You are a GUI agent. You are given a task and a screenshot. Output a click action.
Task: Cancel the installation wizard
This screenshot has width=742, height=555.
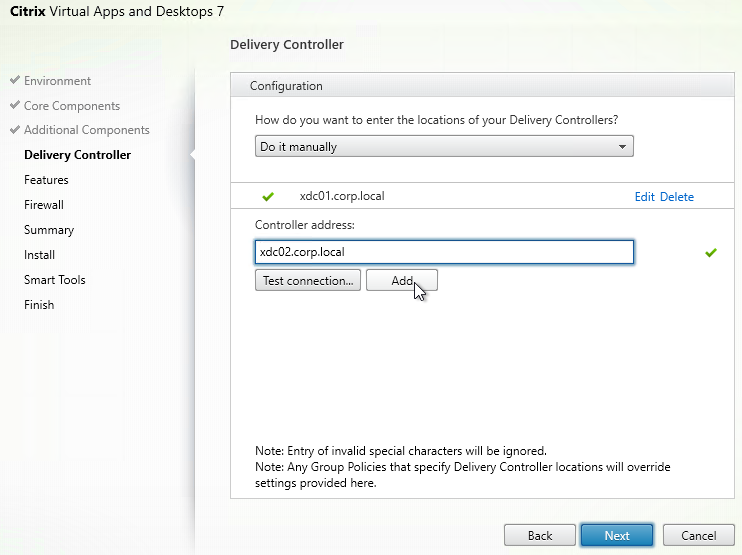click(x=698, y=535)
